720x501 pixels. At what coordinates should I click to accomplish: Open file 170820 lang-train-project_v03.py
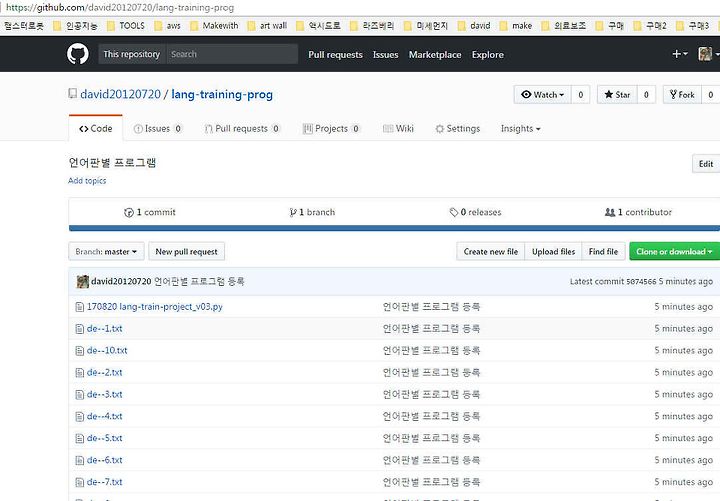tap(155, 307)
